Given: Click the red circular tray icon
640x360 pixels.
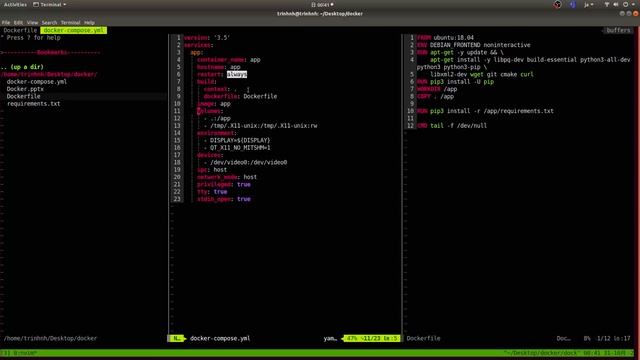Looking at the screenshot, I should point(557,4).
